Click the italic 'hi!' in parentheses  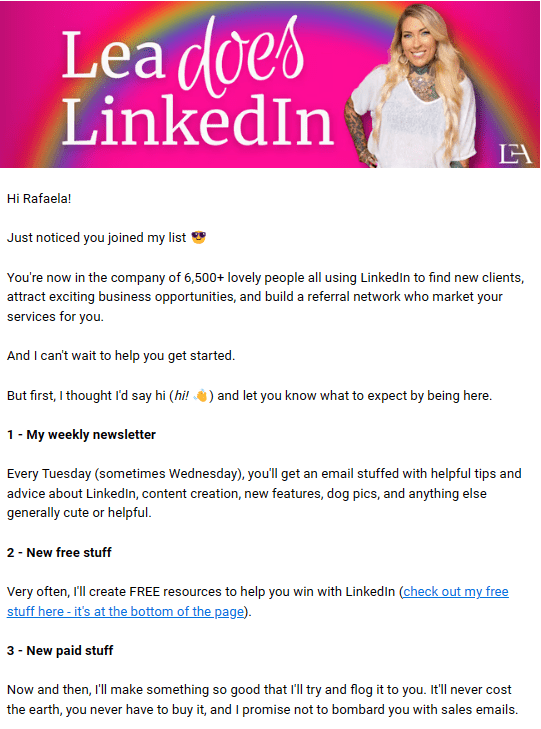tap(181, 396)
